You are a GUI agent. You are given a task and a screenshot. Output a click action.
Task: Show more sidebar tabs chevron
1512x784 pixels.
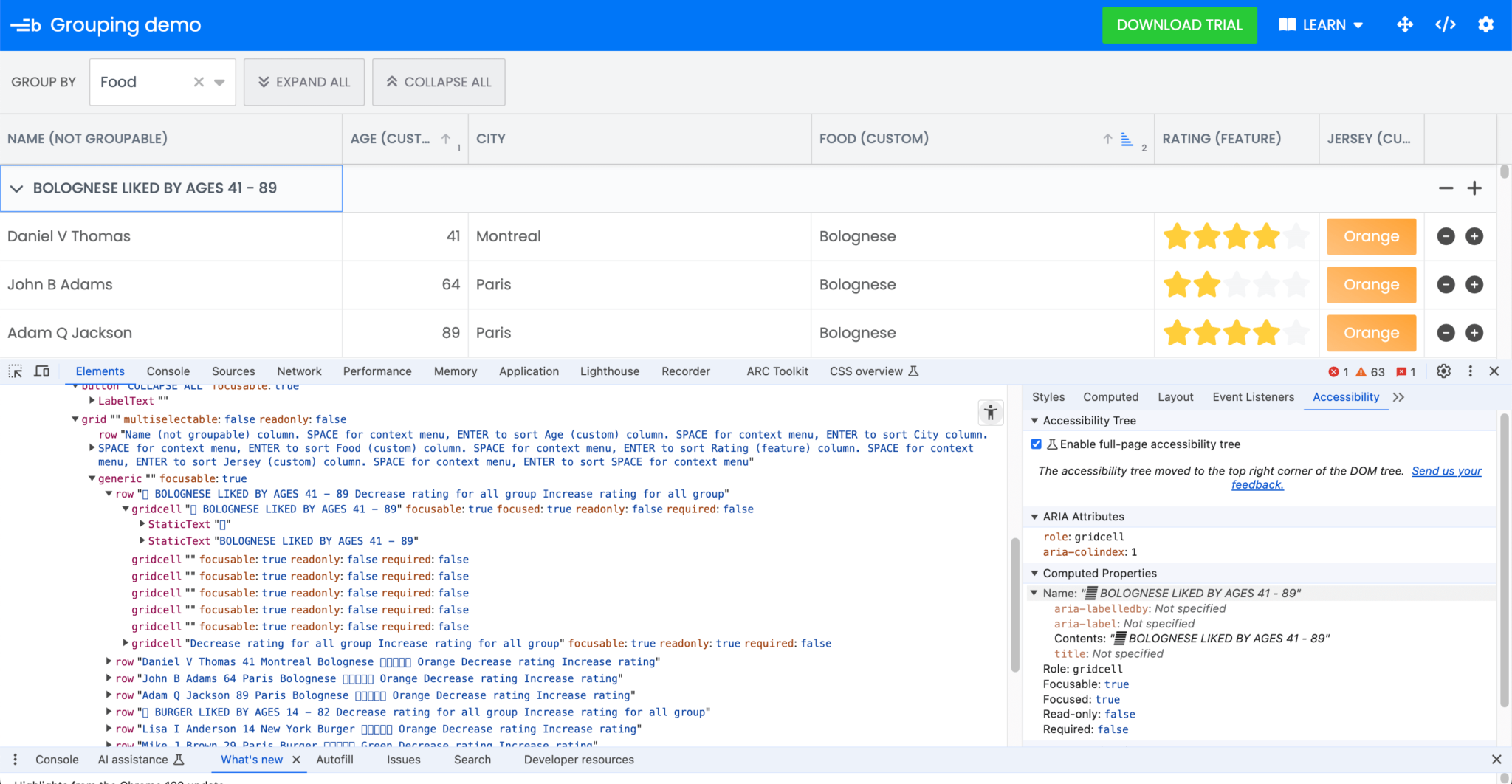tap(1398, 397)
